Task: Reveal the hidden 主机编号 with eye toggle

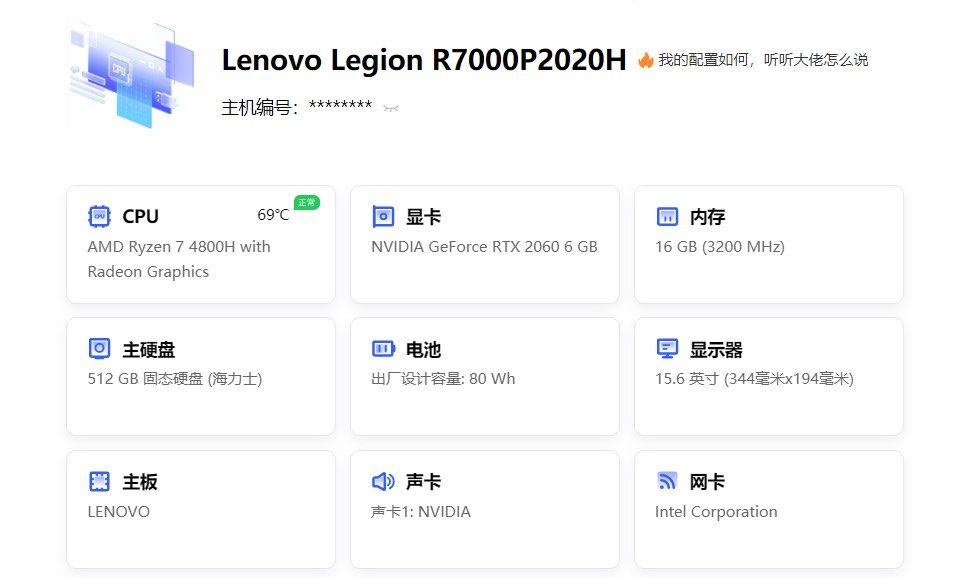Action: pyautogui.click(x=389, y=108)
